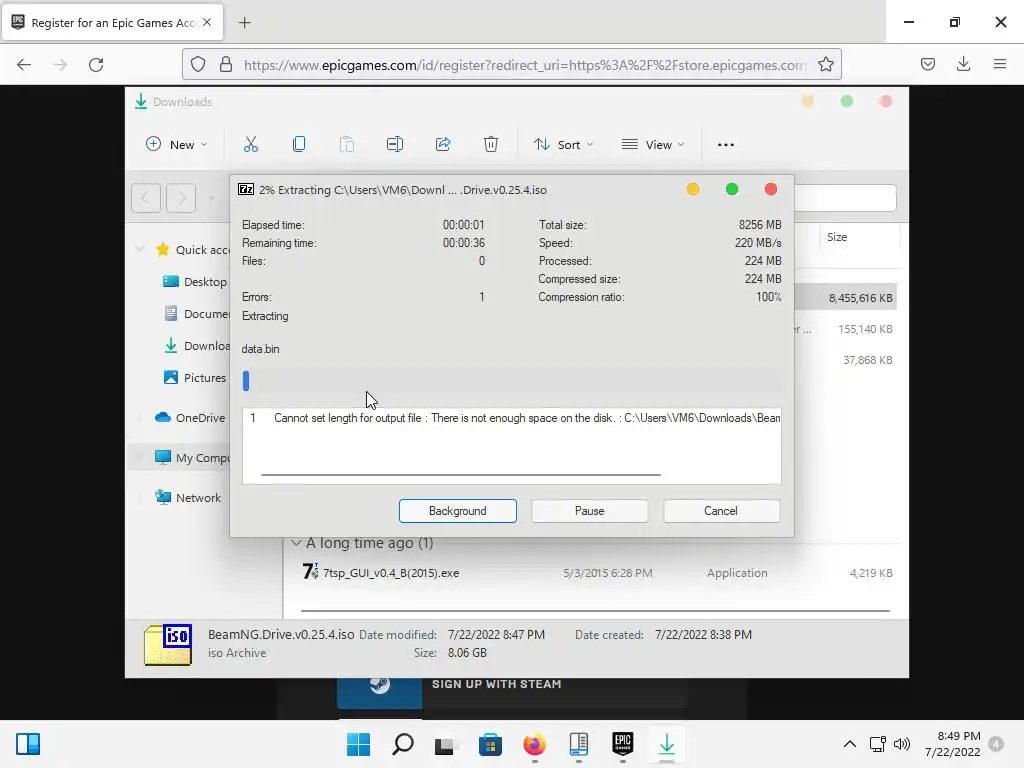Click the yellow minimize dot on 7-Zip dialog
Image resolution: width=1024 pixels, height=768 pixels.
(x=693, y=189)
